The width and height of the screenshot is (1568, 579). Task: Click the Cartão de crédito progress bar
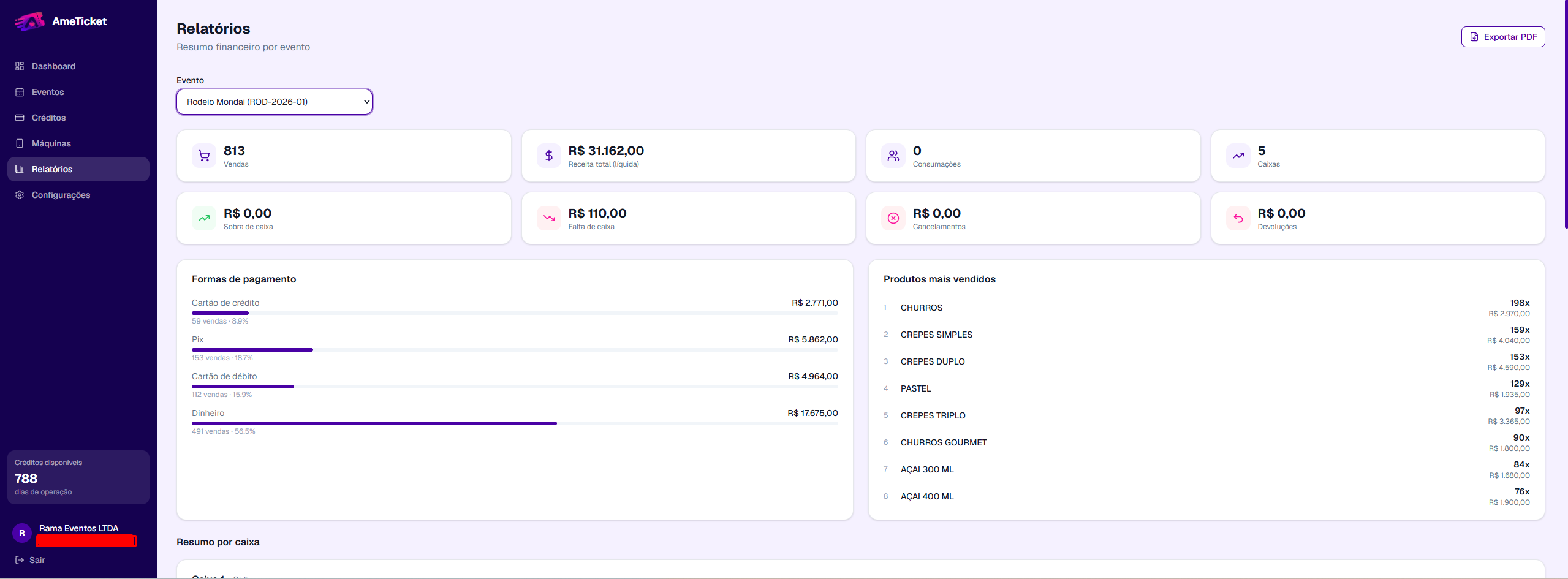click(515, 313)
